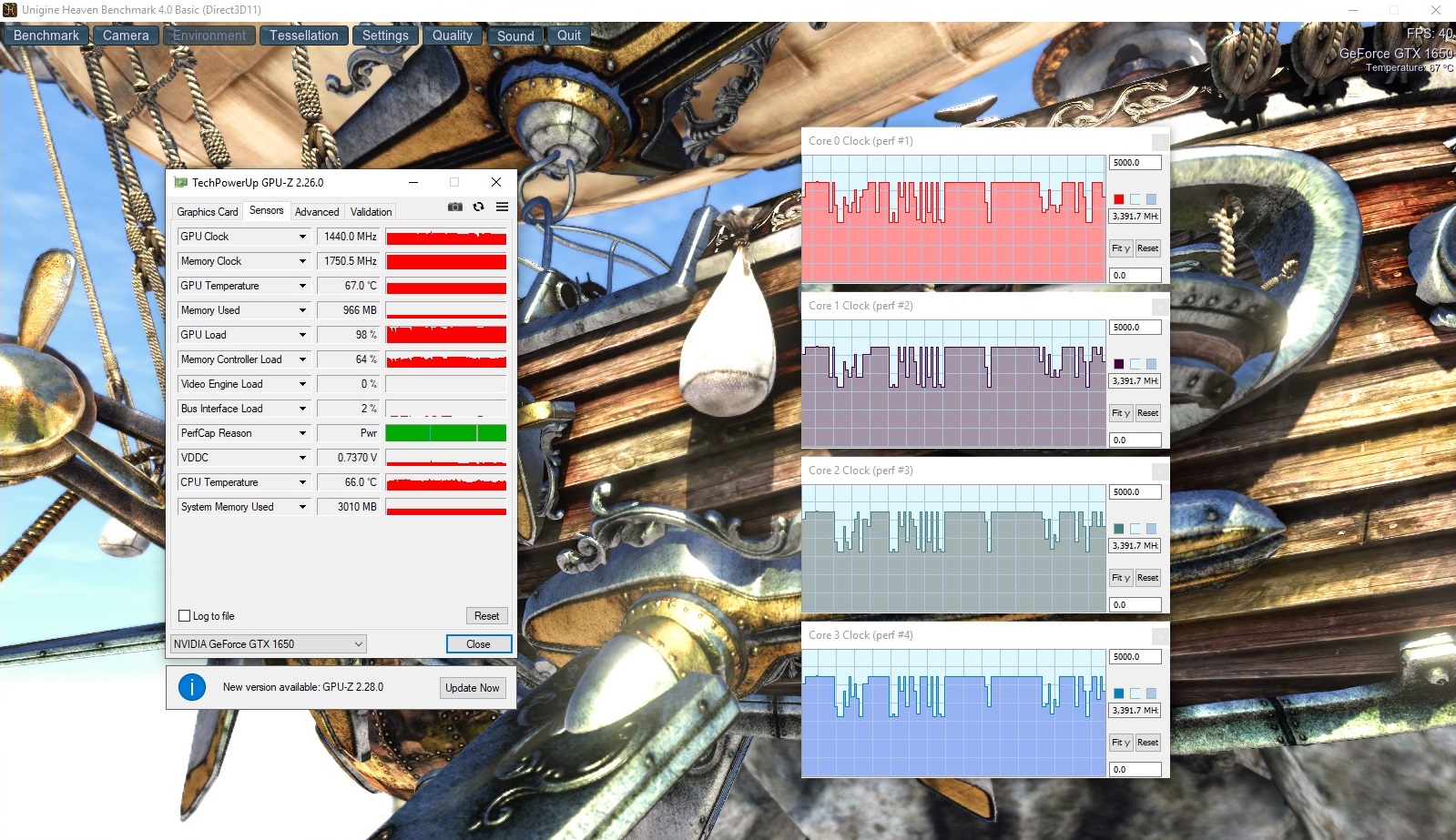Open the Settings menu in Heaven
Viewport: 1456px width, 840px height.
385,35
